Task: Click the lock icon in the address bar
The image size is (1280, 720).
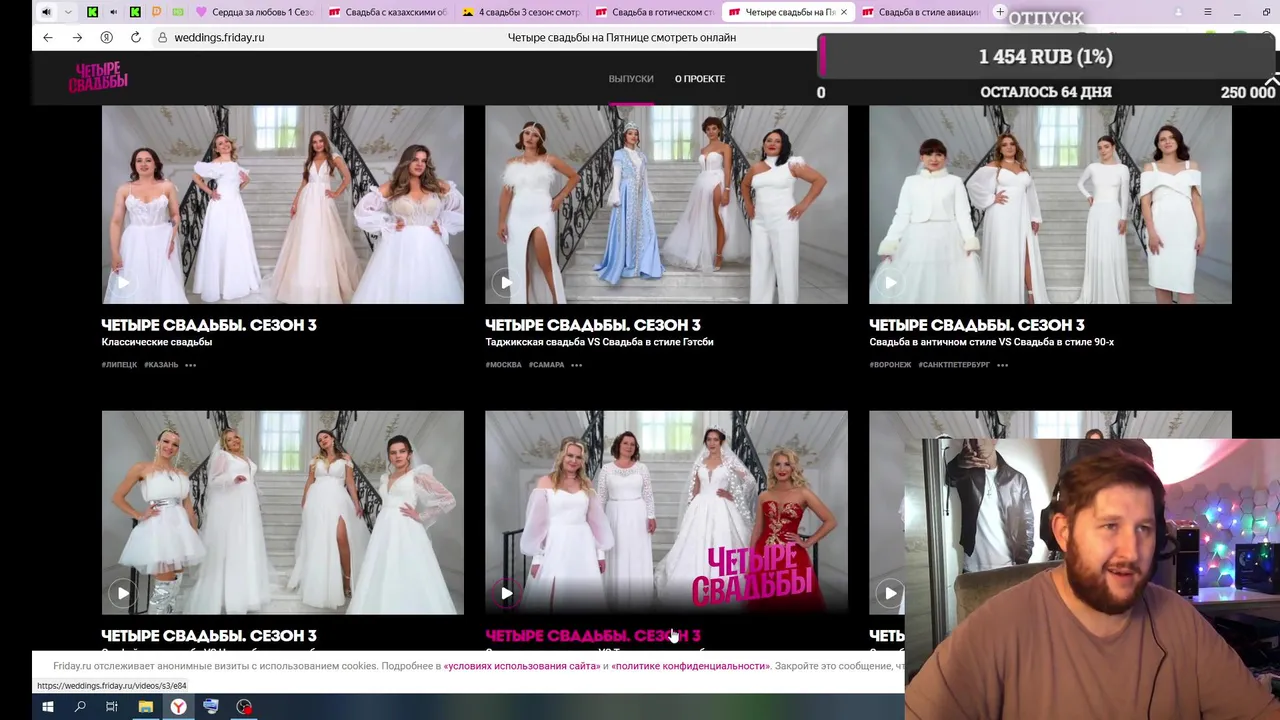Action: [162, 37]
